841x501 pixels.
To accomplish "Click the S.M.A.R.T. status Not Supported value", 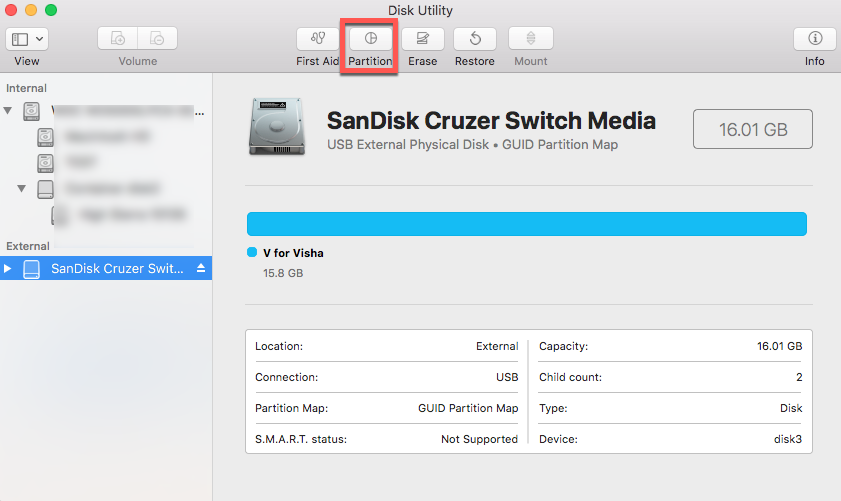I will pos(479,439).
